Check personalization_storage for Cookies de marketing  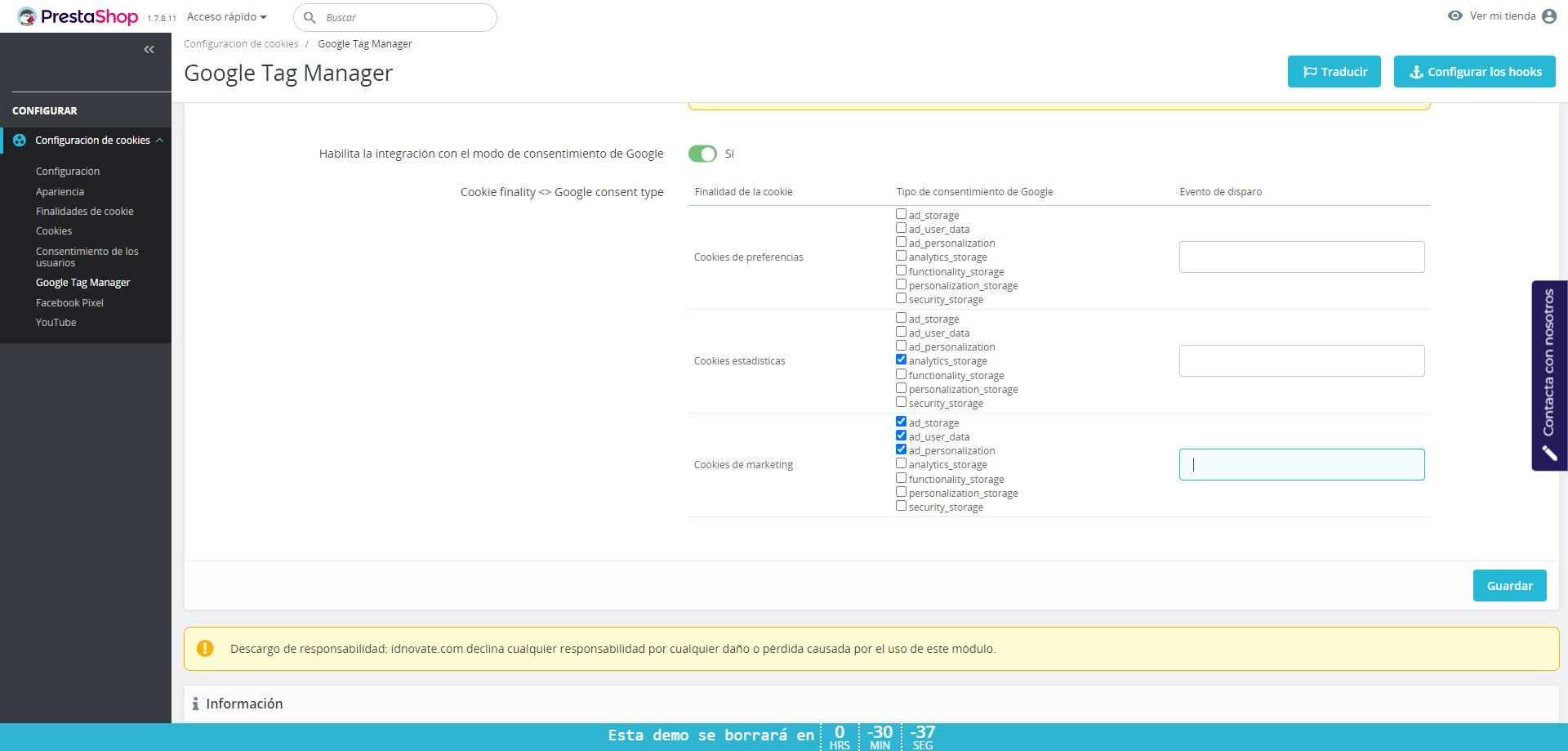[x=901, y=492]
